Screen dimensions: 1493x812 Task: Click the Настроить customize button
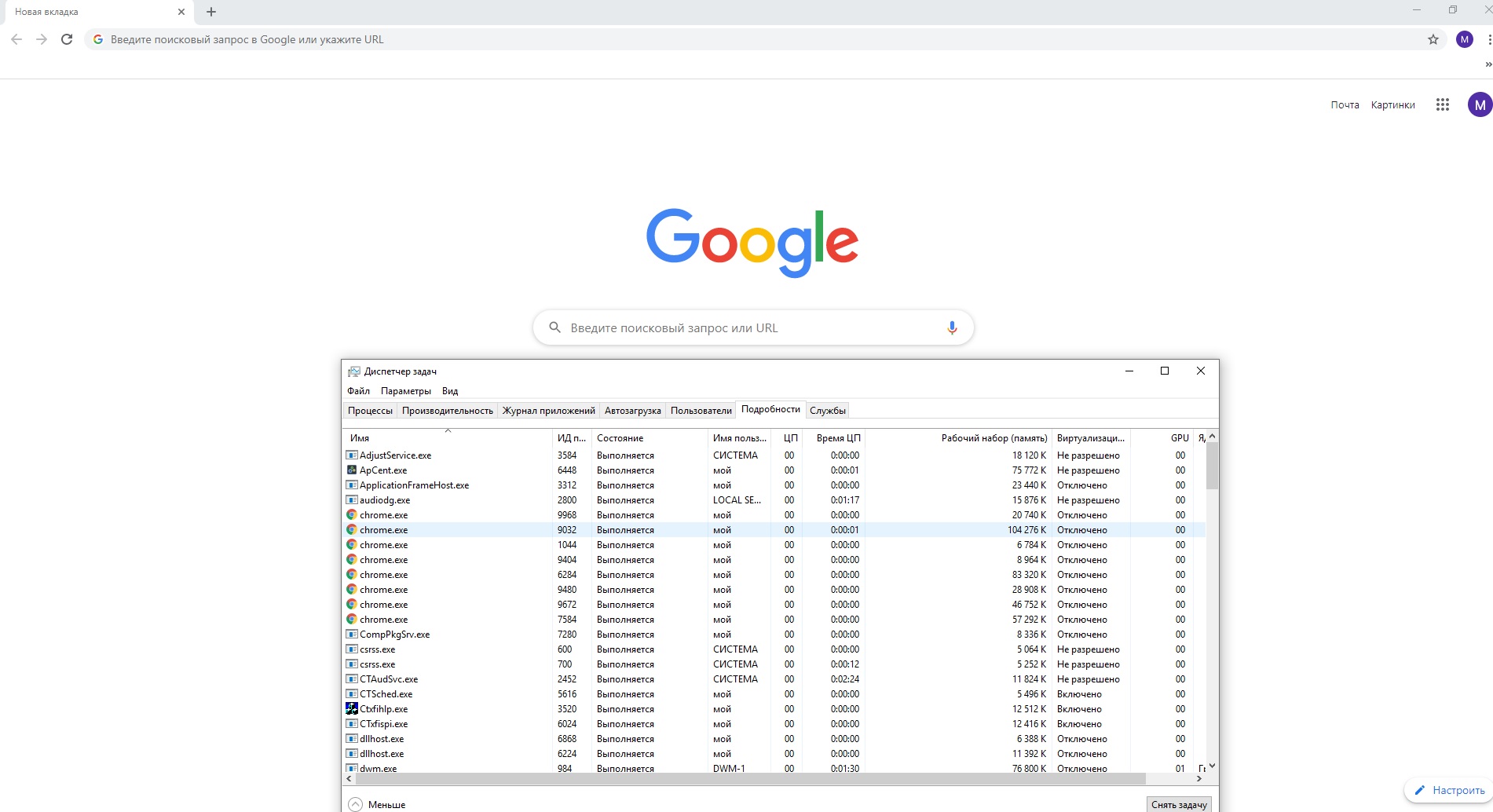pyautogui.click(x=1449, y=790)
